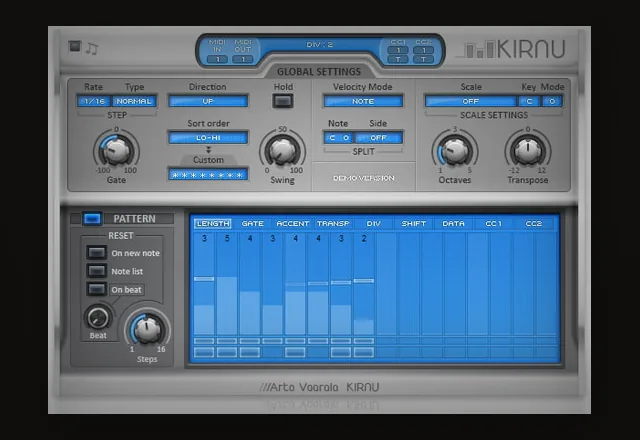Open the Mode 0 selector
The image size is (640, 440).
(x=552, y=101)
